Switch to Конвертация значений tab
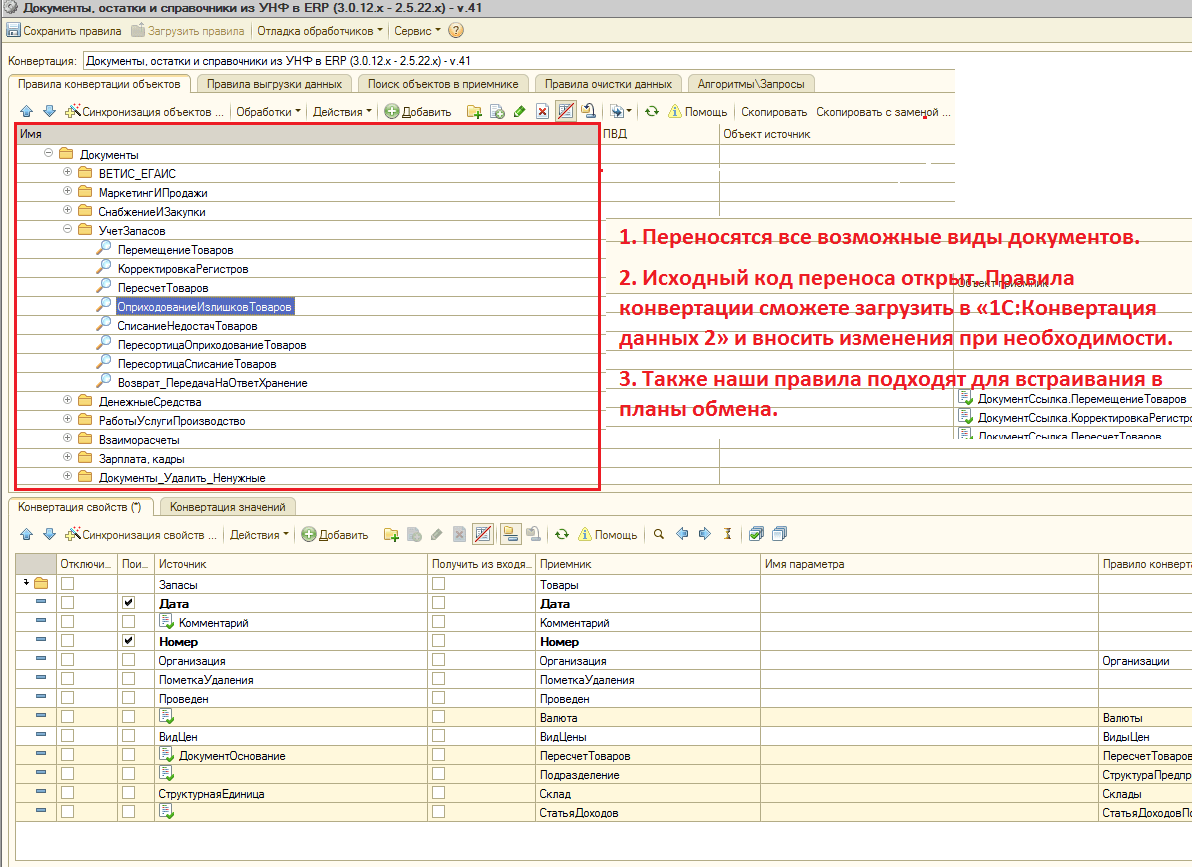The image size is (1192, 867). click(x=227, y=507)
